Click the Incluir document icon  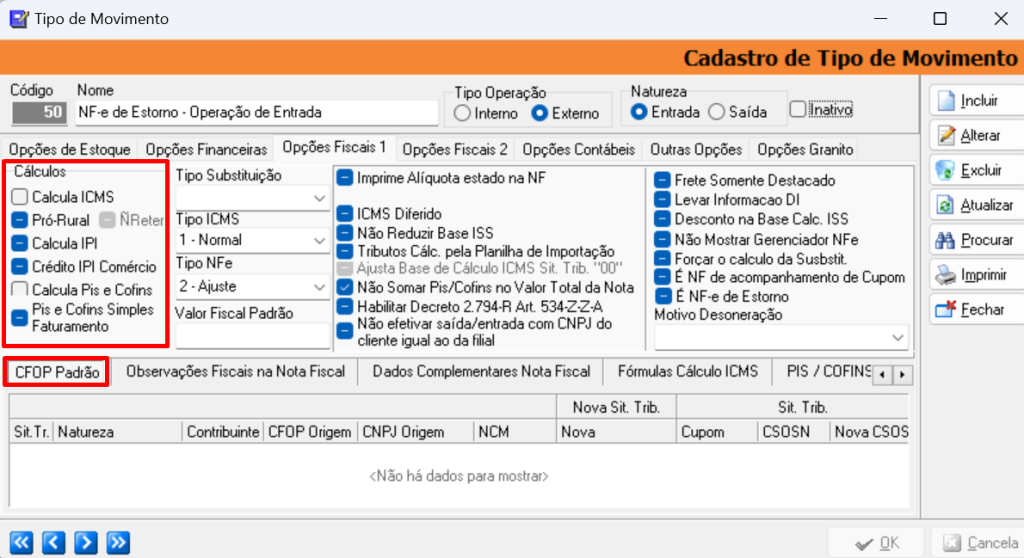click(x=945, y=101)
